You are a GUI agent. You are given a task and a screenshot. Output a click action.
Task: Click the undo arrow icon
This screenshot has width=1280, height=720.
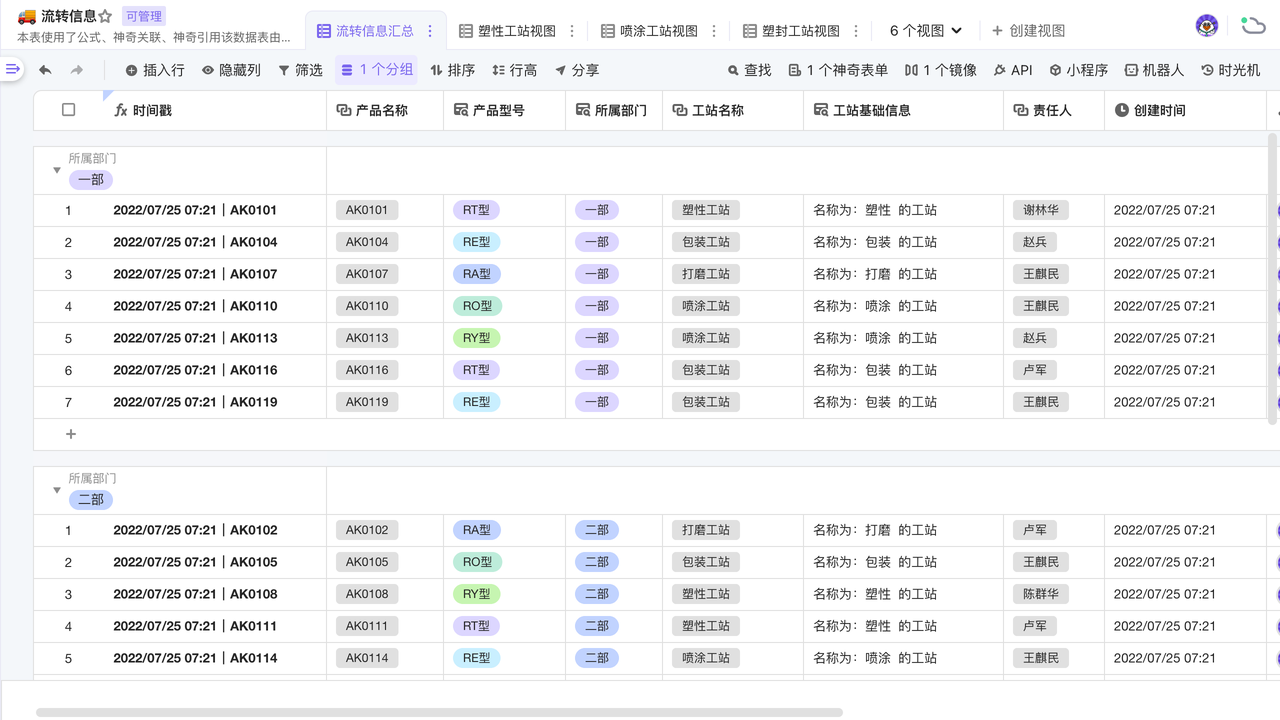coord(45,70)
